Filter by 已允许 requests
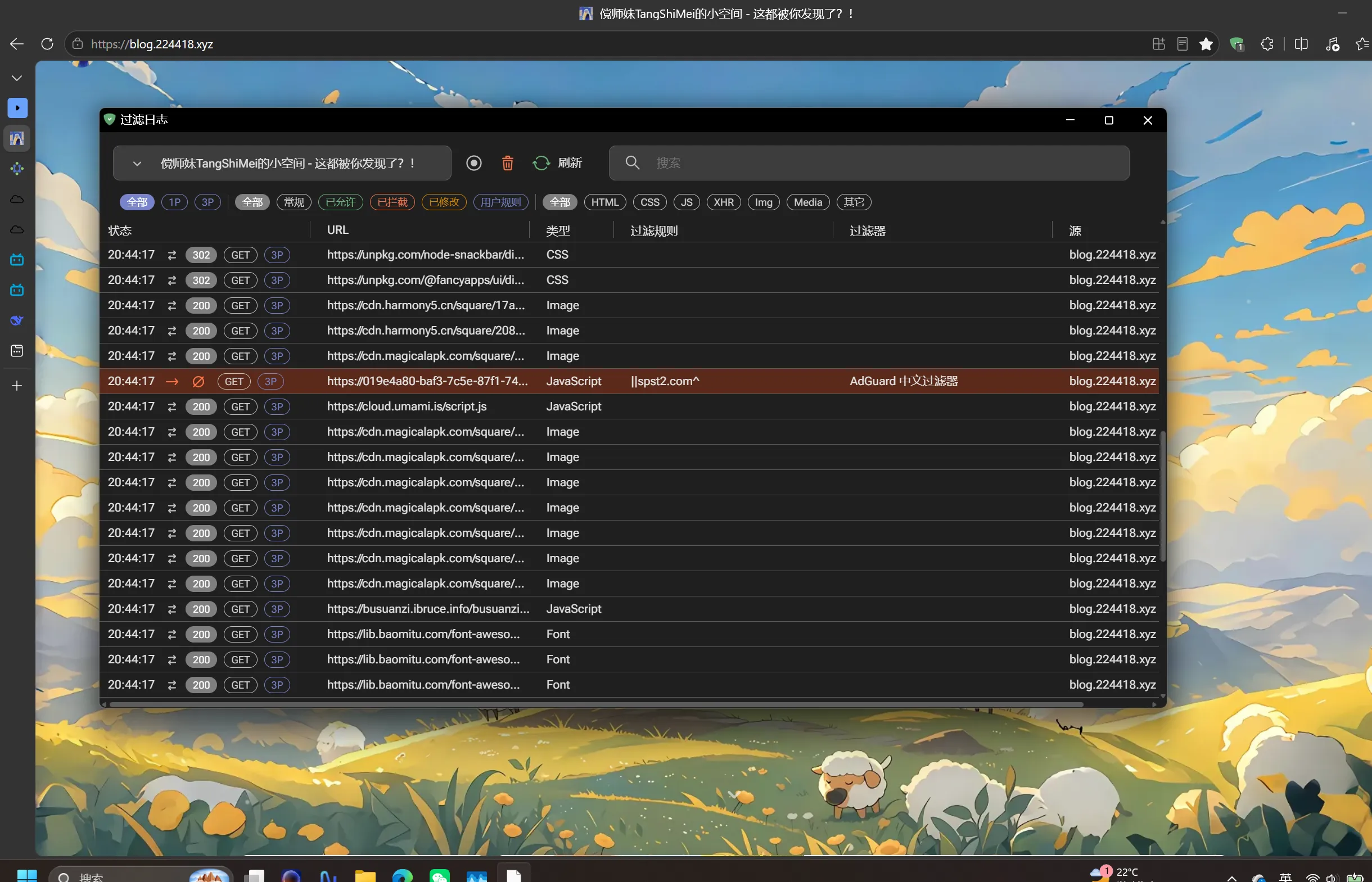Image resolution: width=1372 pixels, height=882 pixels. point(341,202)
